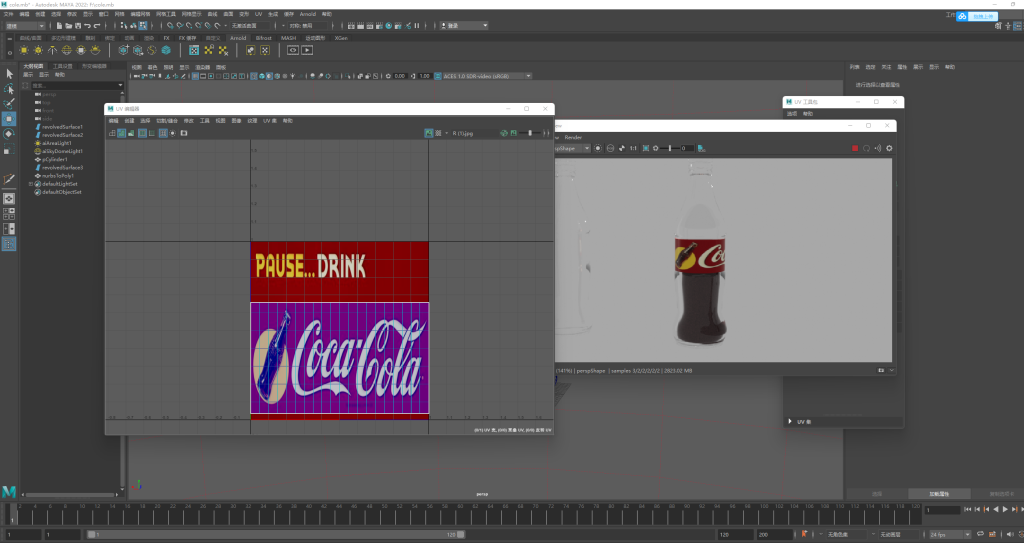Toggle UV editor checker pattern icon
This screenshot has height=543, width=1024.
tap(438, 133)
